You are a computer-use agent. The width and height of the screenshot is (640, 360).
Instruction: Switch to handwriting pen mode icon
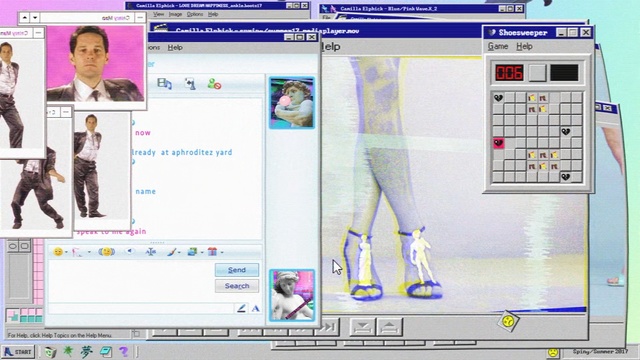241,308
